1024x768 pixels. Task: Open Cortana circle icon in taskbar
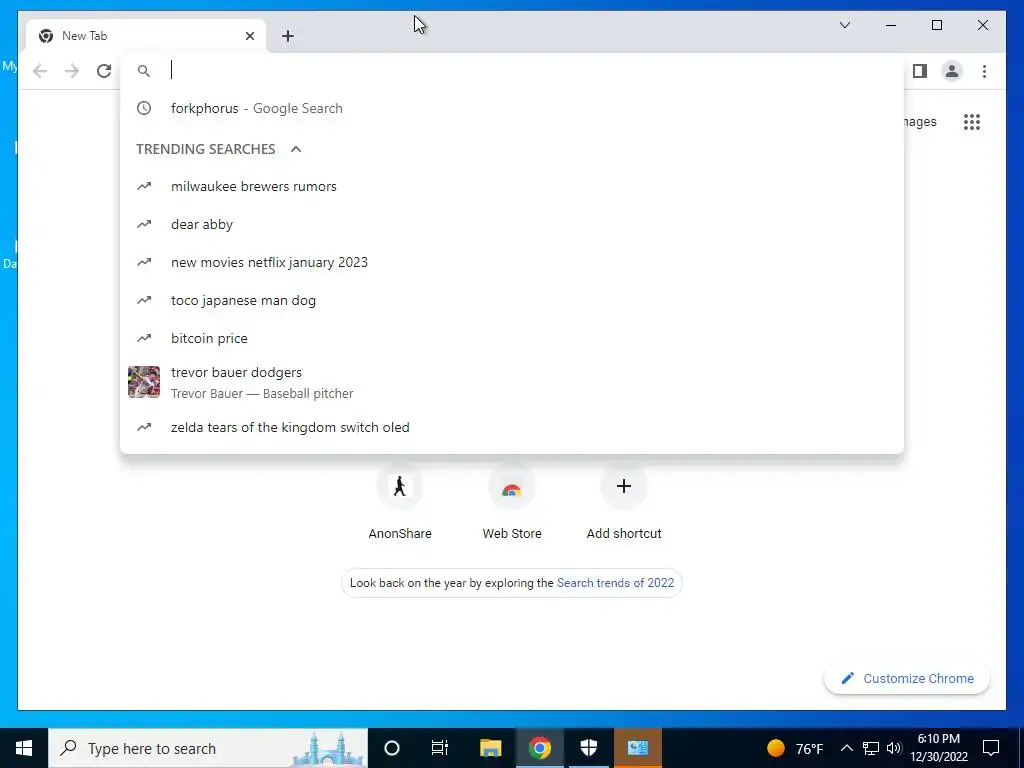point(392,748)
